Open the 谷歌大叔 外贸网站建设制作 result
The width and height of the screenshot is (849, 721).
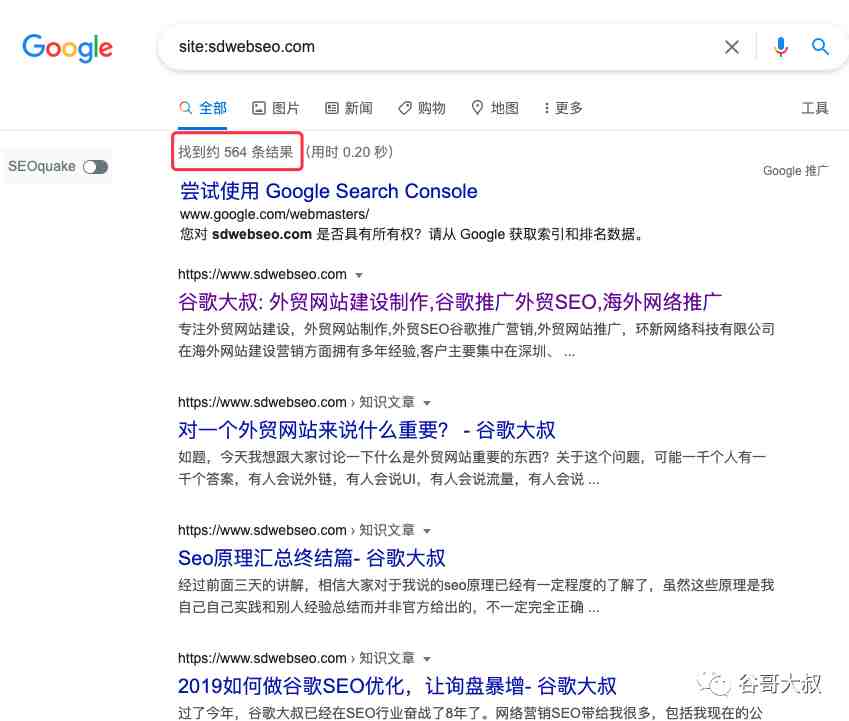point(449,302)
